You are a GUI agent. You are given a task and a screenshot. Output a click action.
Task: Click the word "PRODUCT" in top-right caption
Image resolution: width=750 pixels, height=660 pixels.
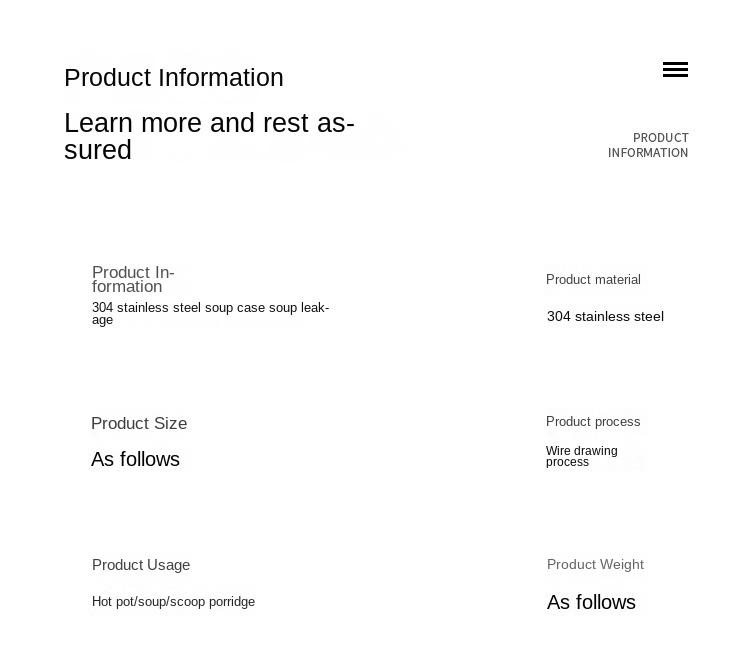(660, 138)
